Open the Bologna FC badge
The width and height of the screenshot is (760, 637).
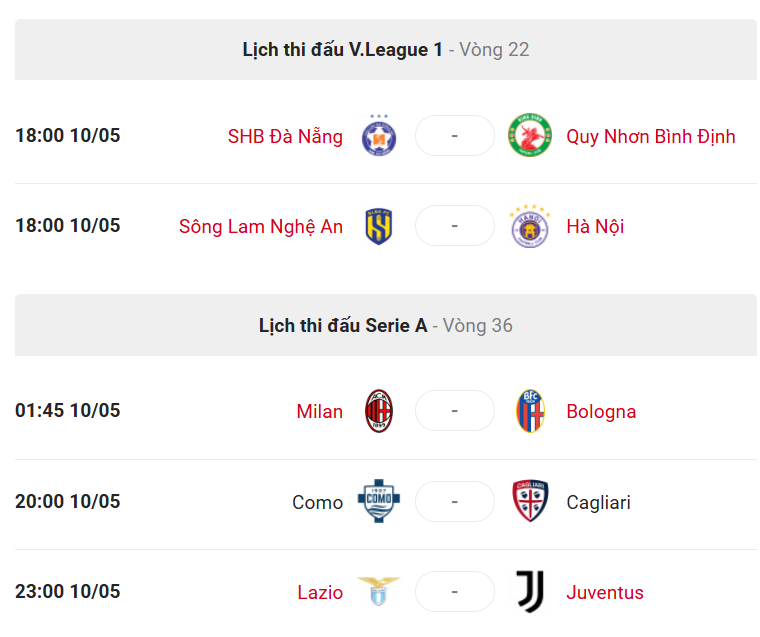[x=530, y=411]
